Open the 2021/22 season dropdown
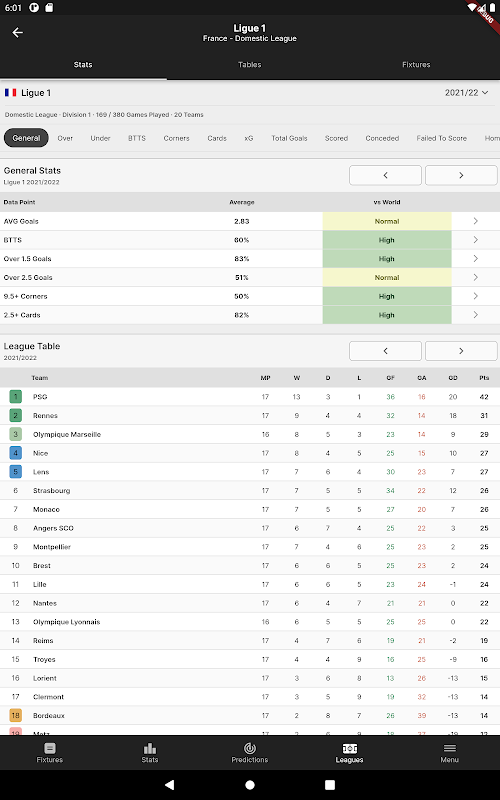 (x=466, y=93)
